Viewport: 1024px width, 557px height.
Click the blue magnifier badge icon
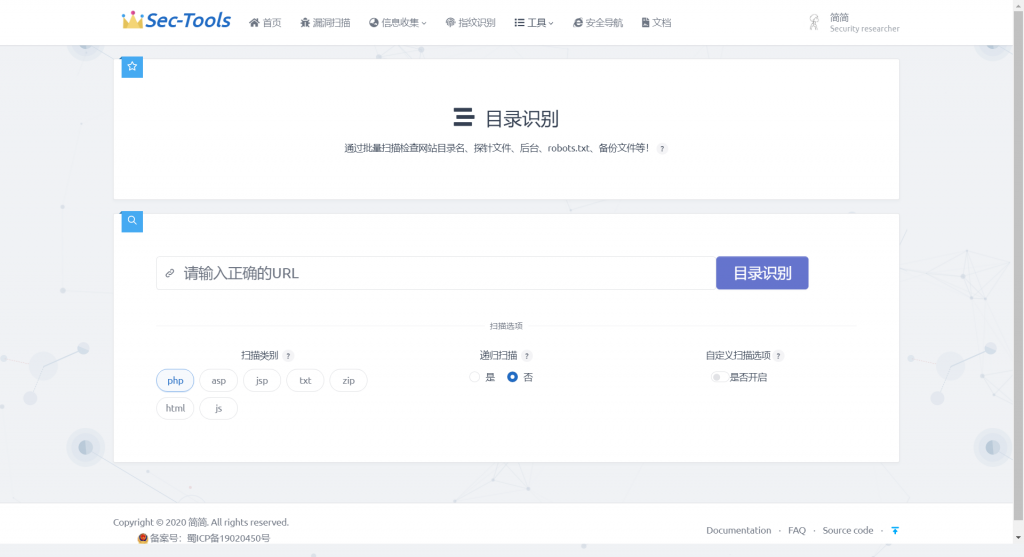point(132,221)
